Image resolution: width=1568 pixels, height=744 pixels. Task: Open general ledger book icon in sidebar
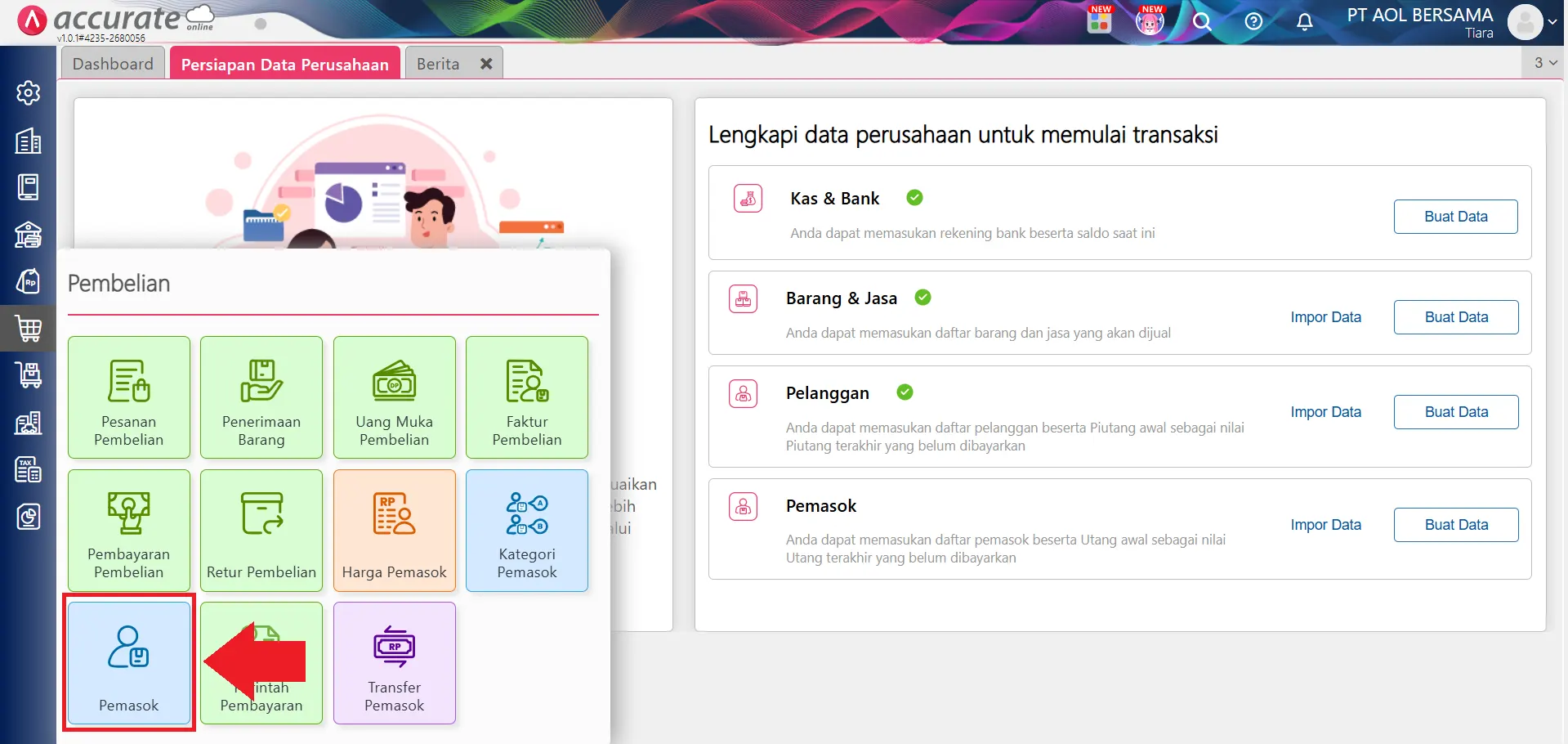point(29,187)
